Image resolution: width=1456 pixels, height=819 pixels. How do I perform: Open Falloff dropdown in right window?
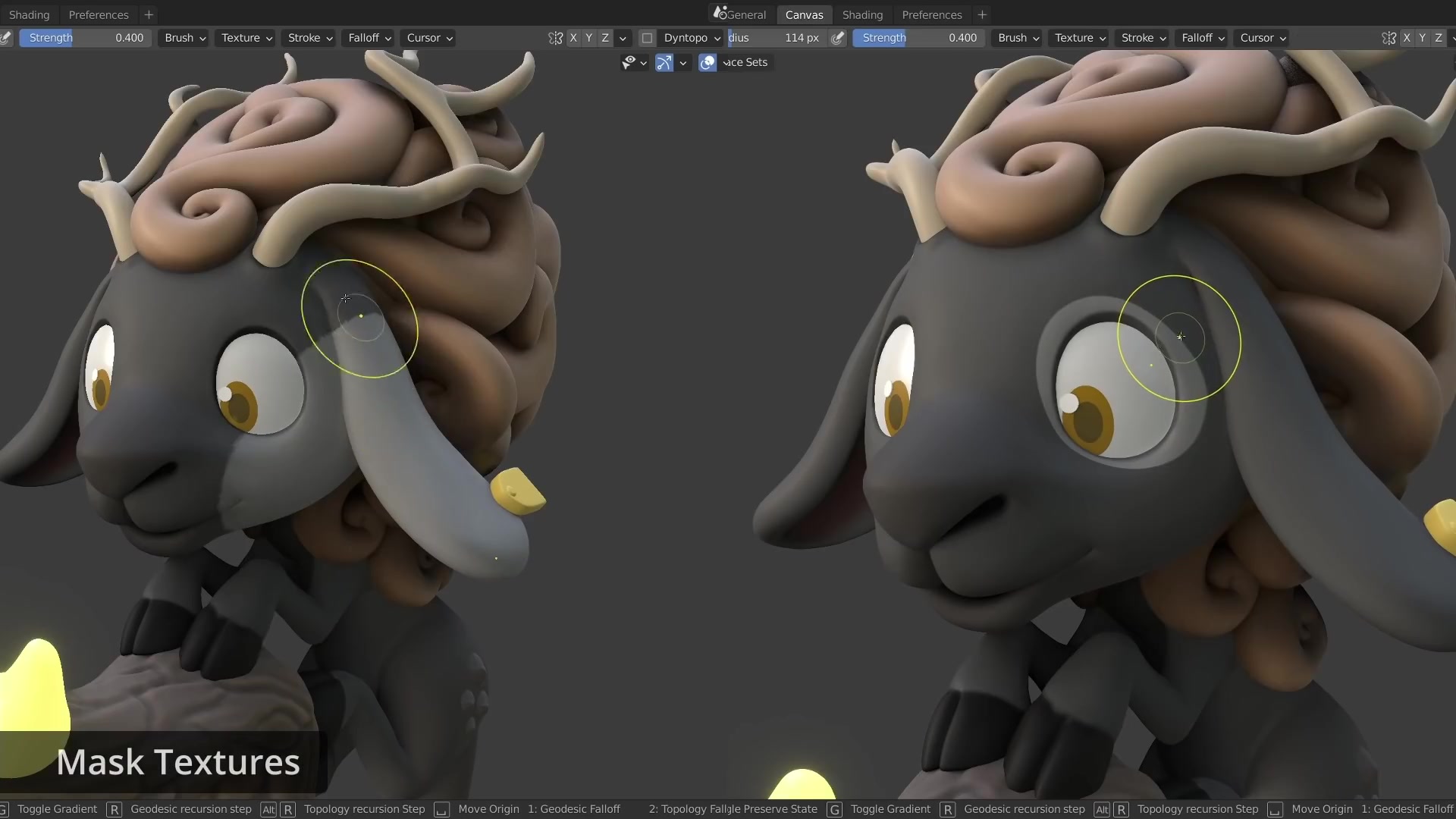[1203, 38]
